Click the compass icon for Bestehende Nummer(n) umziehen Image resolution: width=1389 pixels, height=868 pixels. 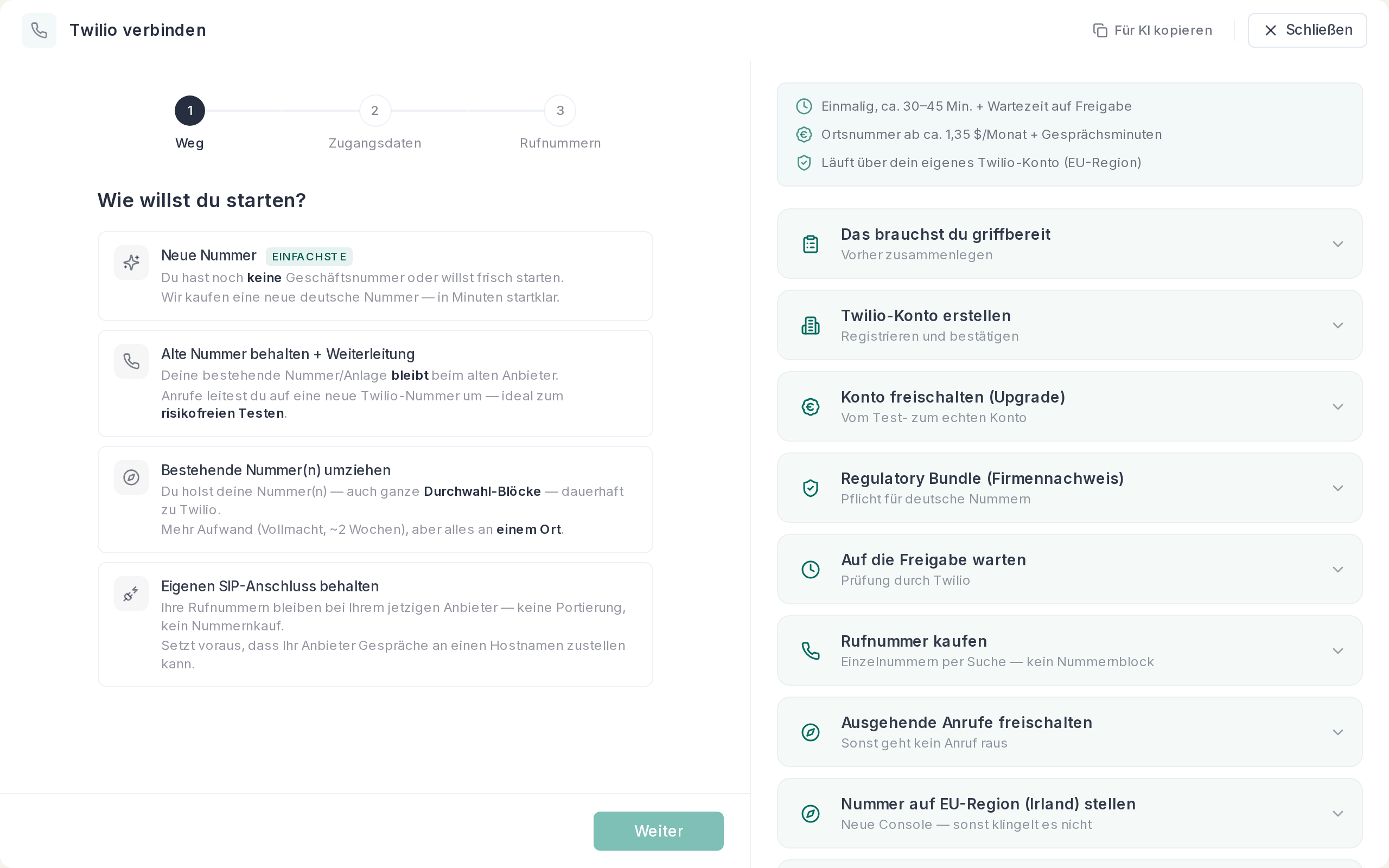(131, 477)
